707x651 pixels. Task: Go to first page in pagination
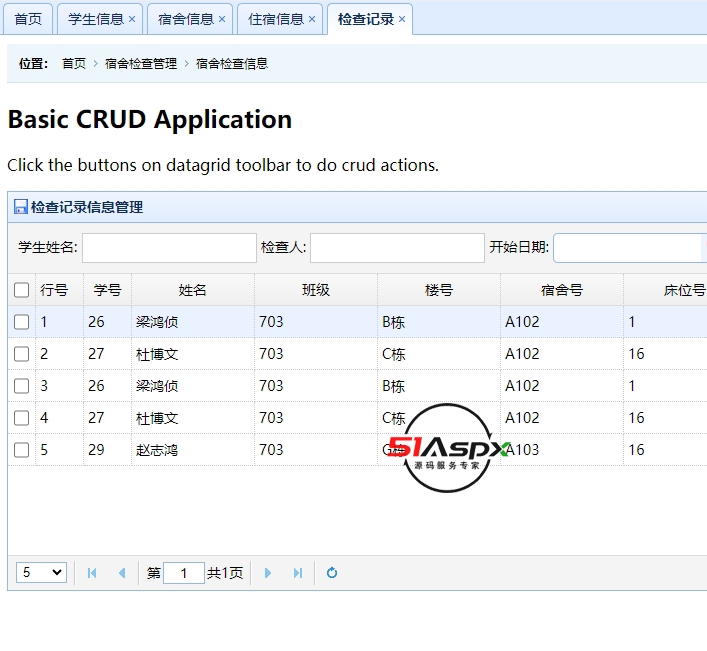click(x=92, y=573)
